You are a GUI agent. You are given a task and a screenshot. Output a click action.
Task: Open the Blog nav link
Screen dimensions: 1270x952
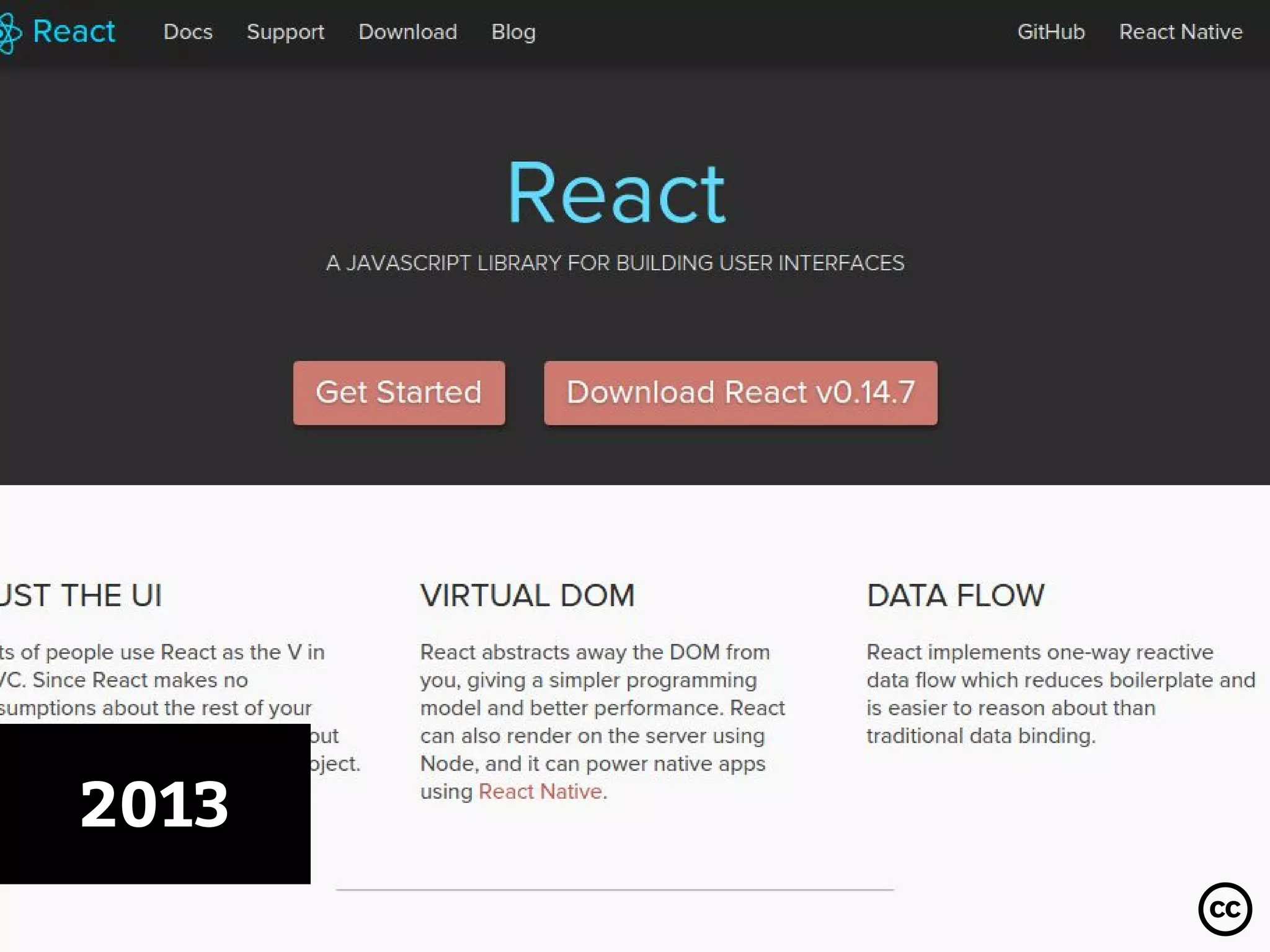click(513, 32)
